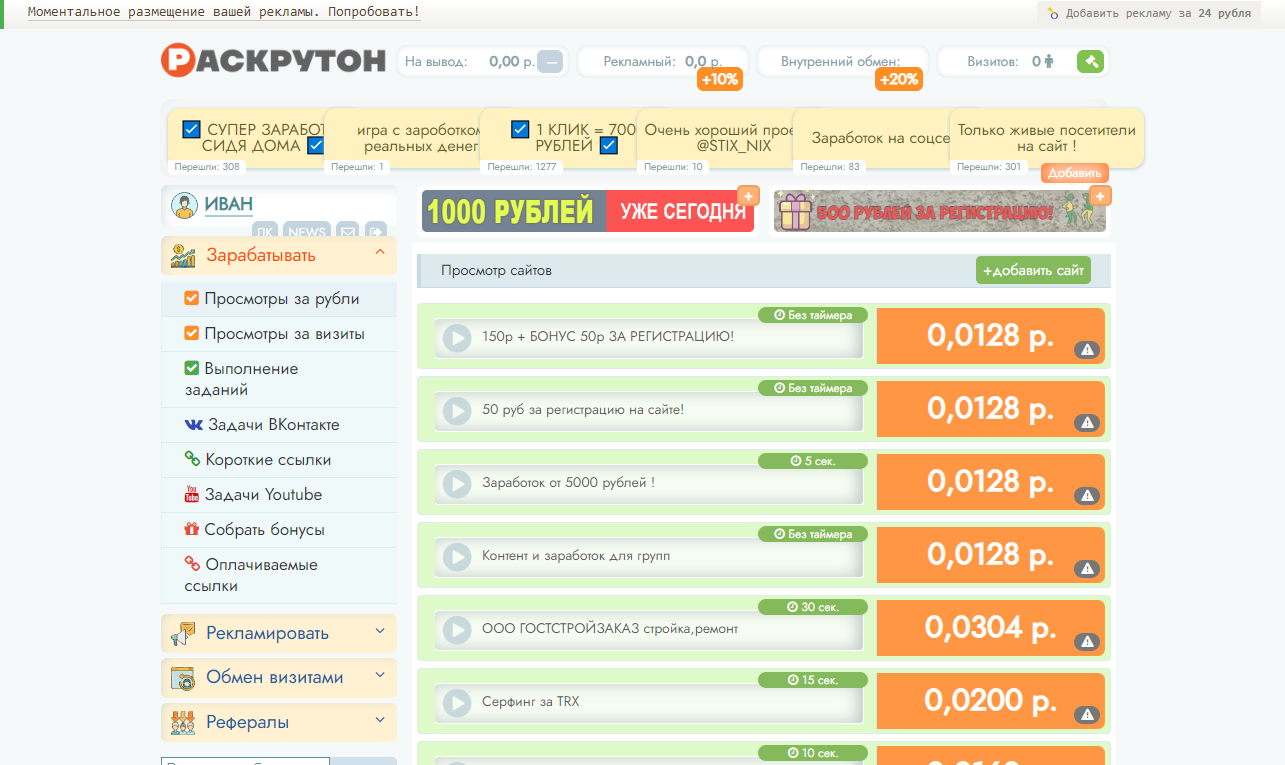Expand the Обмен визитами section chevron
The width and height of the screenshot is (1285, 765).
380,675
